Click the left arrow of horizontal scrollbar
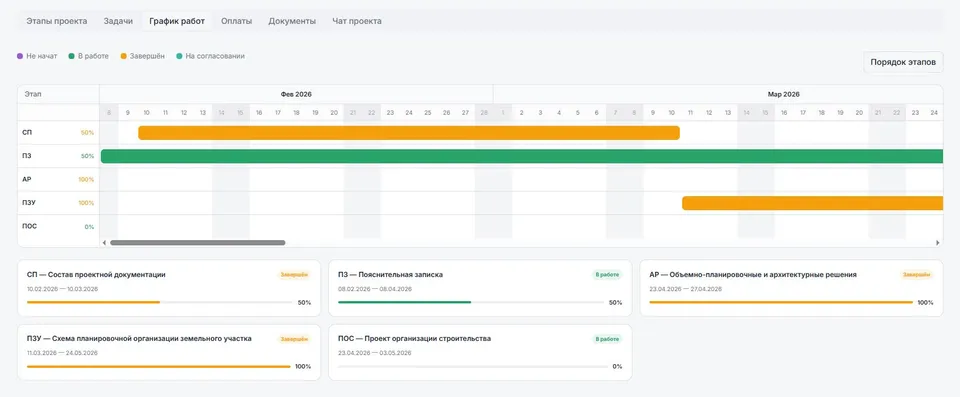The height and width of the screenshot is (397, 960). coord(104,243)
